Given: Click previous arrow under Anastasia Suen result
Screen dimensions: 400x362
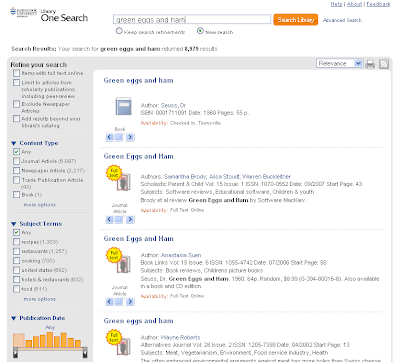Looking at the screenshot, I should point(110,302).
